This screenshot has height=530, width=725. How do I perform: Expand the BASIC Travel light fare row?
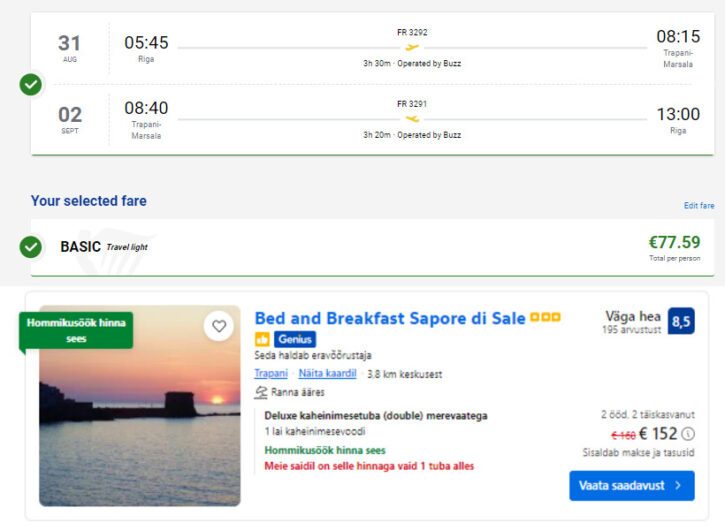(372, 247)
